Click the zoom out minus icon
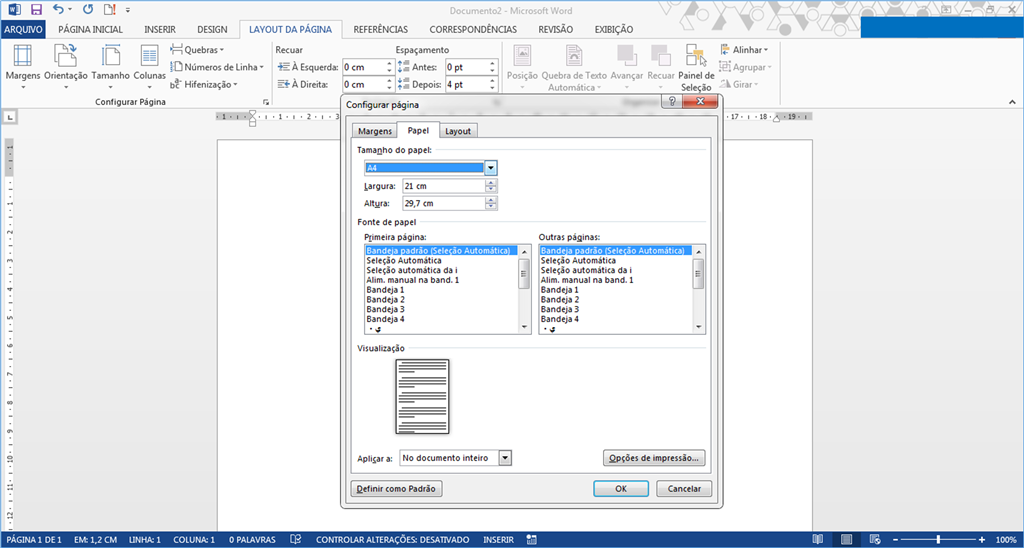This screenshot has height=548, width=1024. [895, 540]
